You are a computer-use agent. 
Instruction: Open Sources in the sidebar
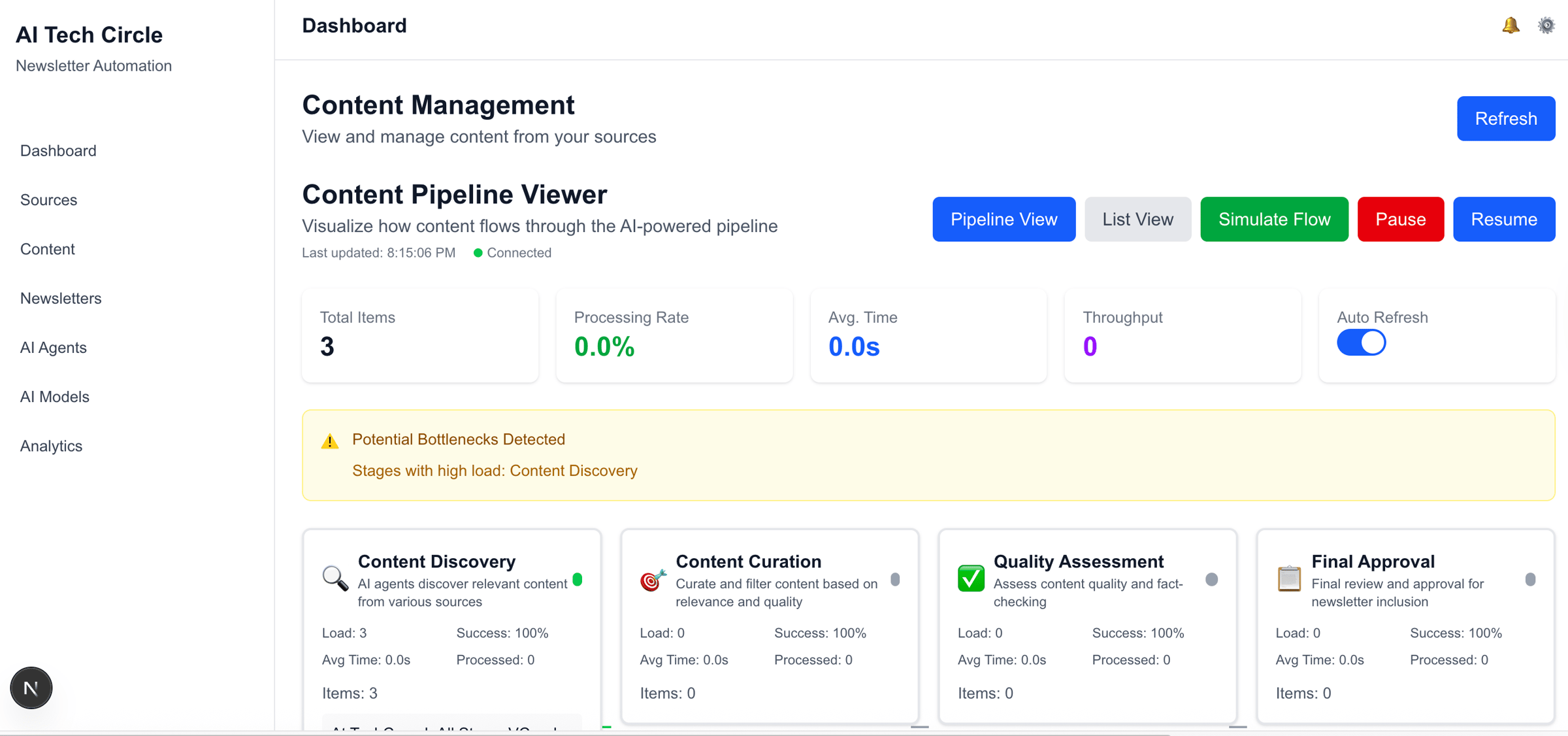(48, 200)
